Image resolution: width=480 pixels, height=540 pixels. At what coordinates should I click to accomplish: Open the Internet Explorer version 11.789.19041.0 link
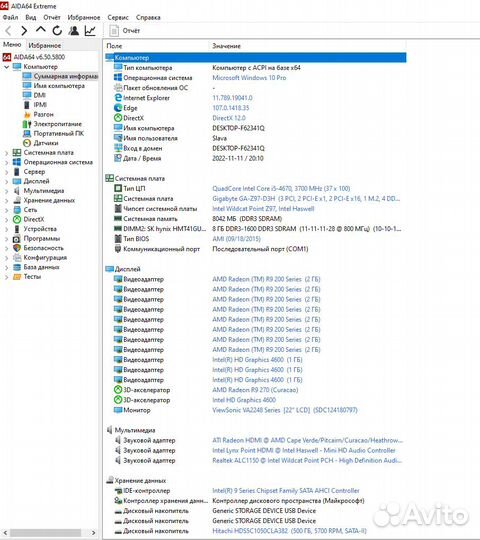coord(232,98)
